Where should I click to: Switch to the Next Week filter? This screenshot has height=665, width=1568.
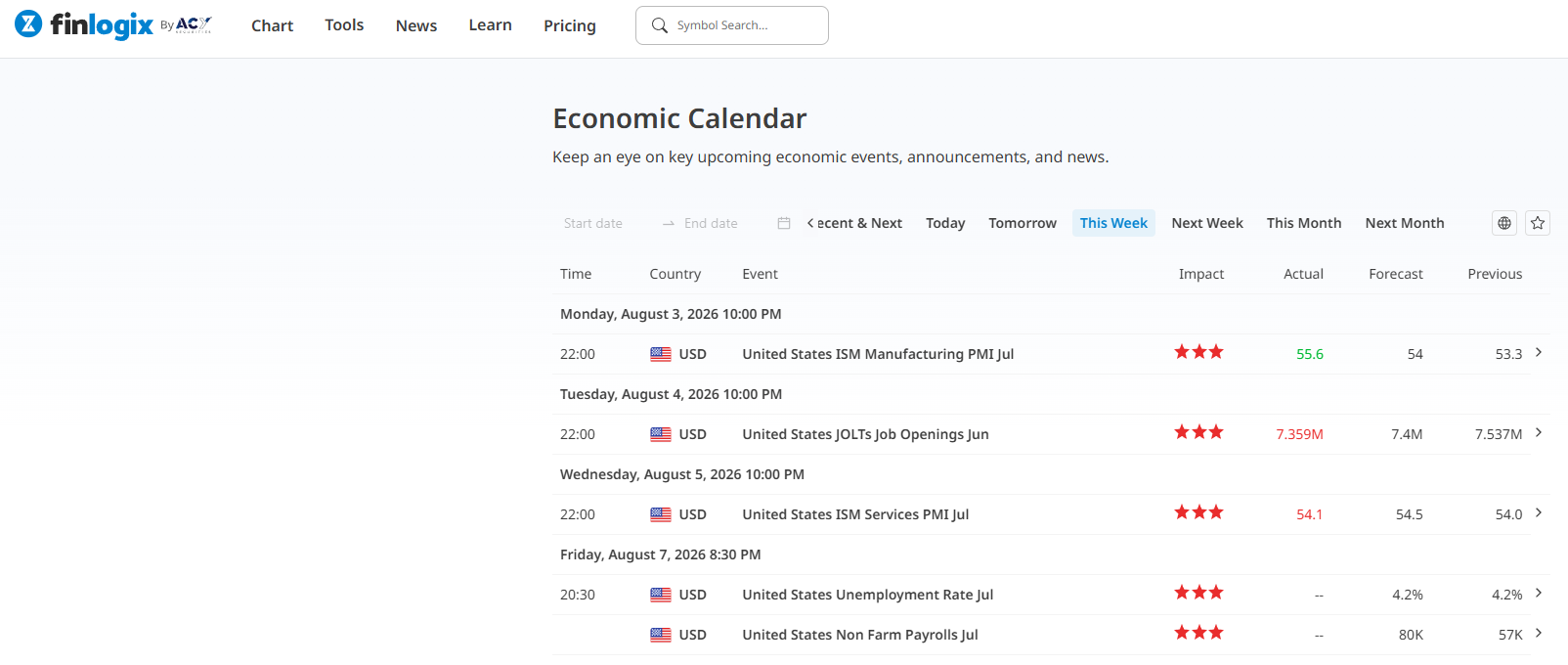tap(1207, 223)
